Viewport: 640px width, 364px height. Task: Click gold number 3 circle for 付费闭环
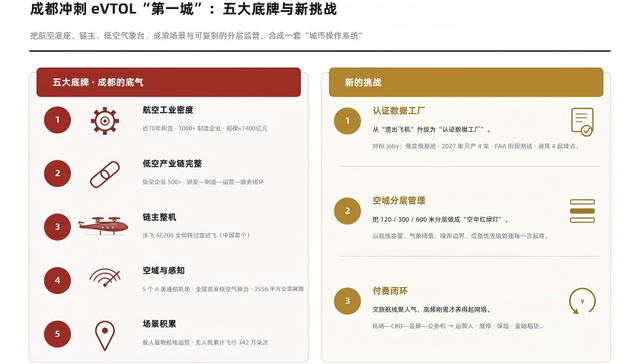click(x=347, y=301)
